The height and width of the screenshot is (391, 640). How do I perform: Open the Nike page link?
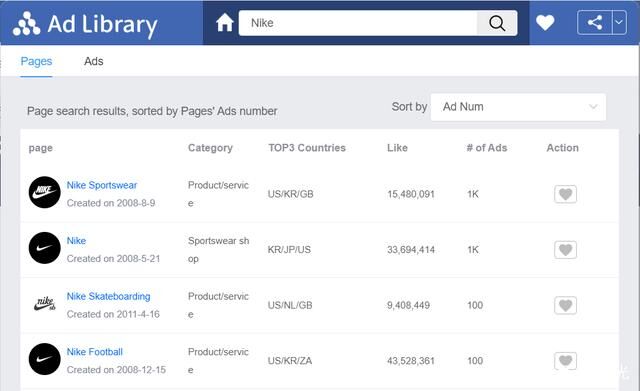(76, 241)
